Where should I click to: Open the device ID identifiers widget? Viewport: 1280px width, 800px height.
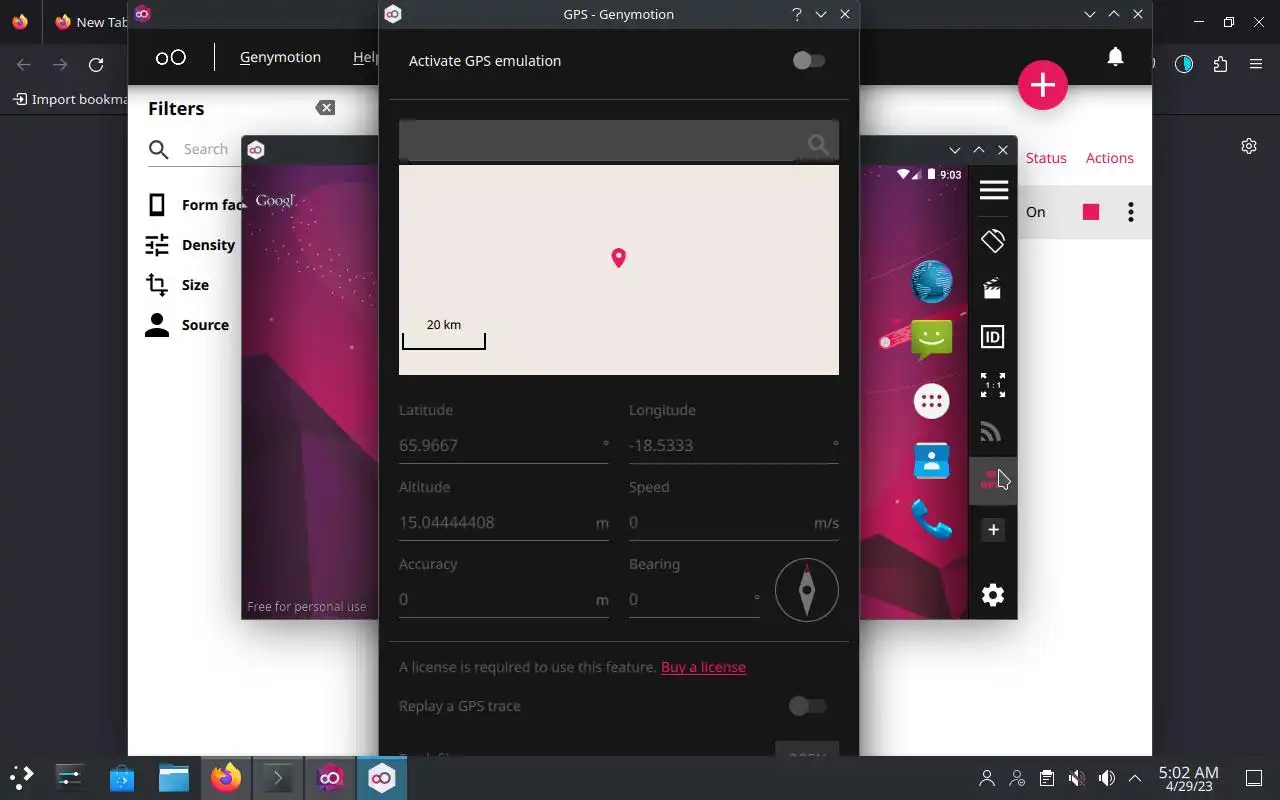click(x=993, y=337)
